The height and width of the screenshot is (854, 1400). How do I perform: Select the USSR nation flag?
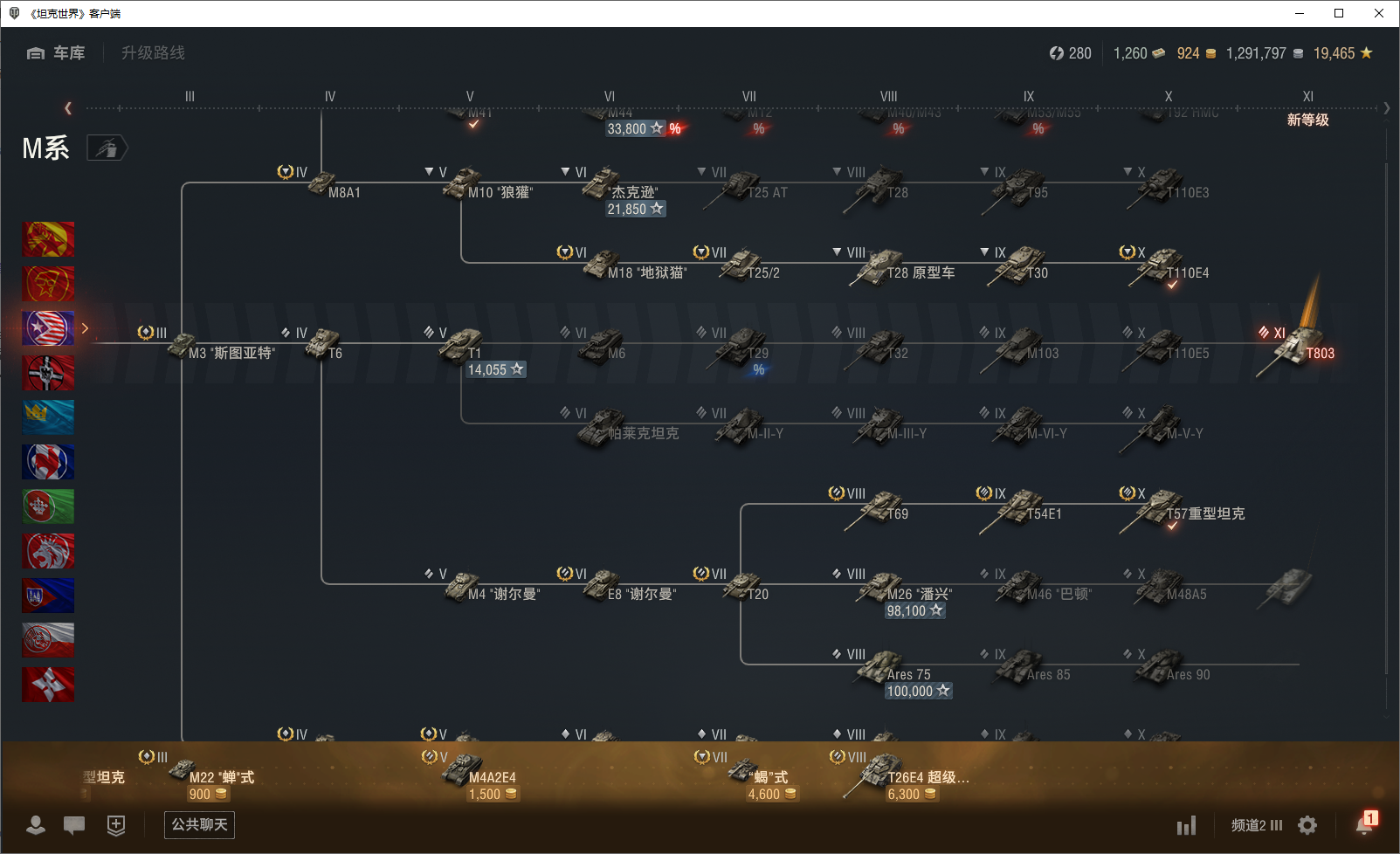[x=48, y=284]
